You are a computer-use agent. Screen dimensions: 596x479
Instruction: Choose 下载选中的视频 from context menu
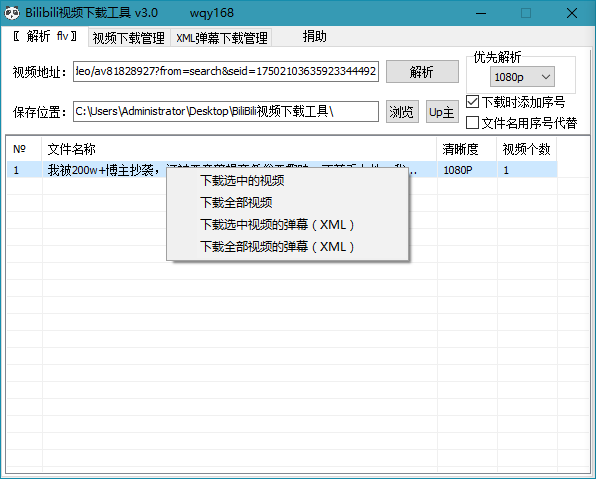287,181
